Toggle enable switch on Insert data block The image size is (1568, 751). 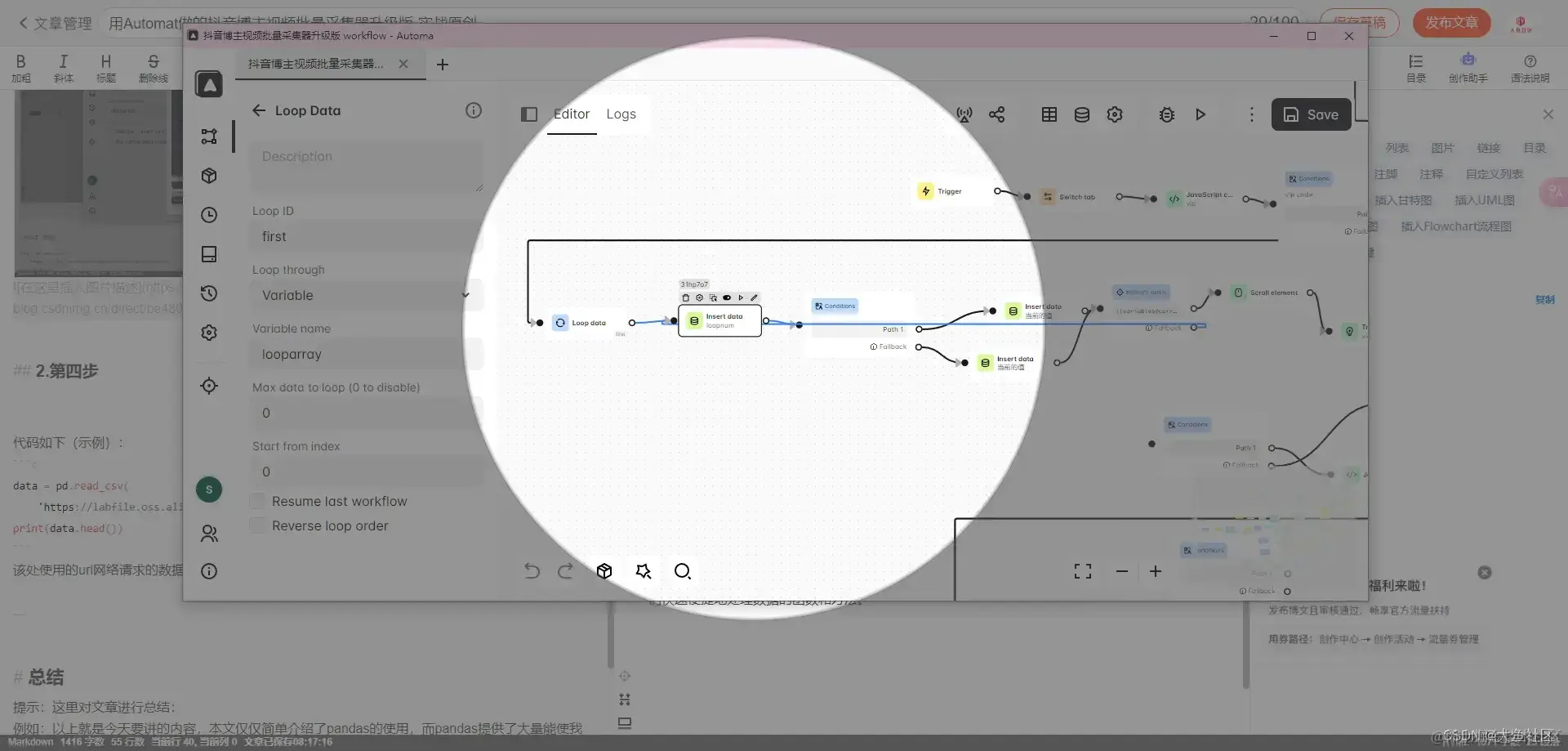click(727, 297)
